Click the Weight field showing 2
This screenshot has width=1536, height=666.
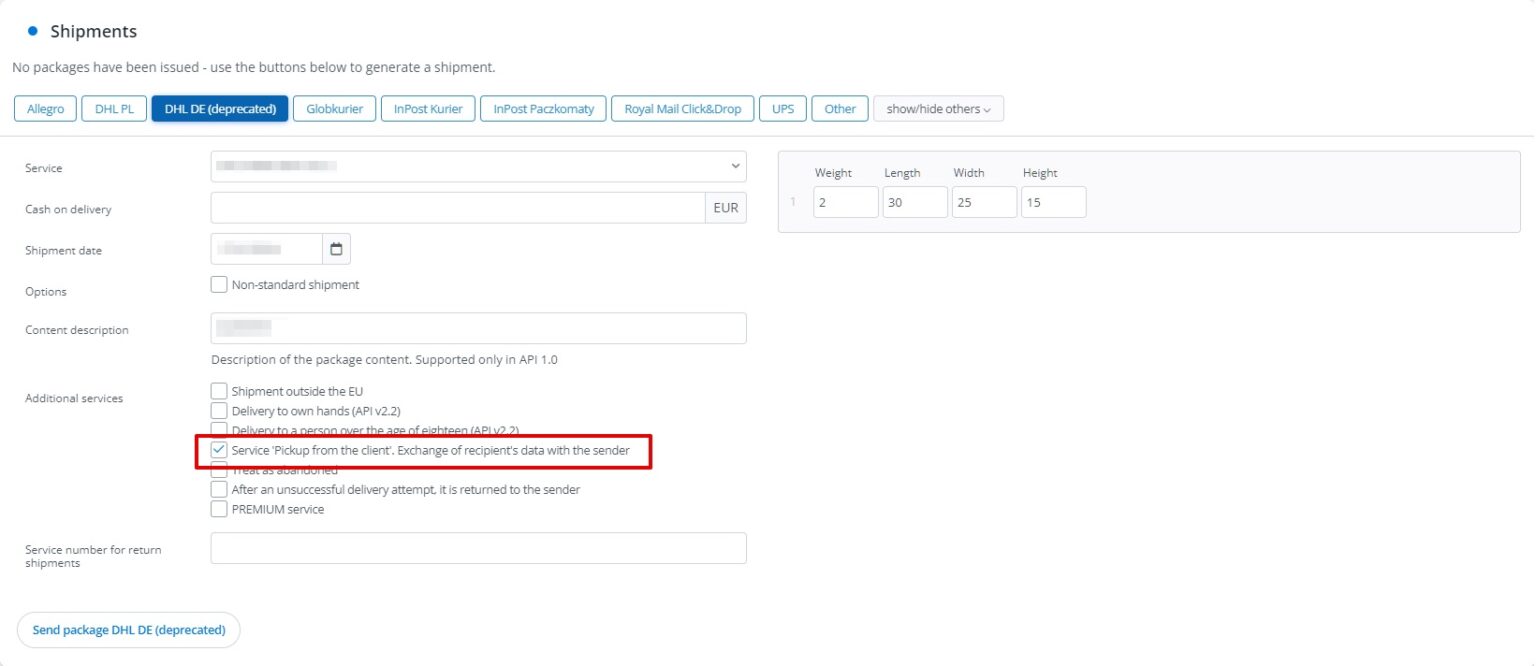coord(846,202)
